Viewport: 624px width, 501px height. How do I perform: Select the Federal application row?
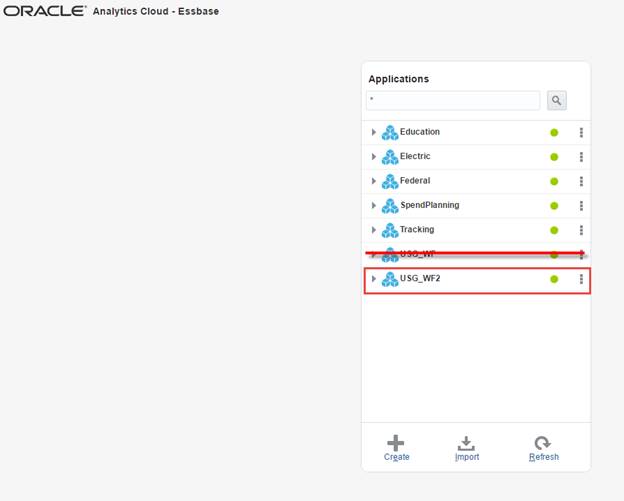pyautogui.click(x=415, y=181)
